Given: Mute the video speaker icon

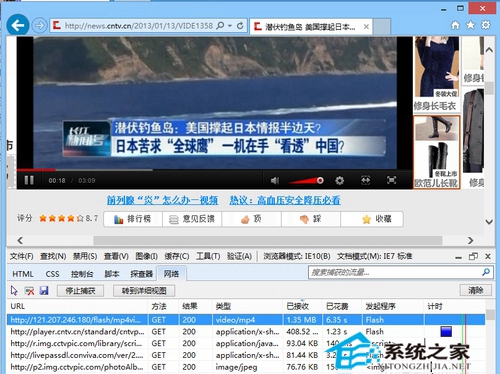Looking at the screenshot, I should (x=275, y=181).
